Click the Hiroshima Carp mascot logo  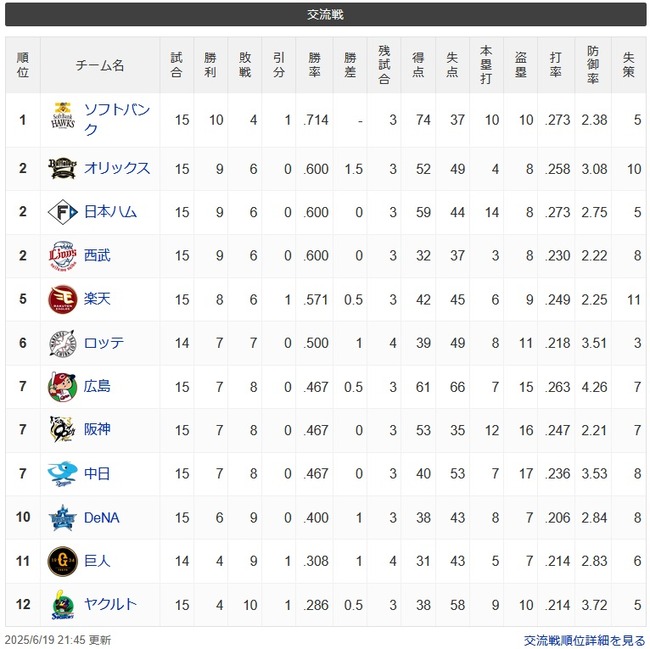[62, 387]
